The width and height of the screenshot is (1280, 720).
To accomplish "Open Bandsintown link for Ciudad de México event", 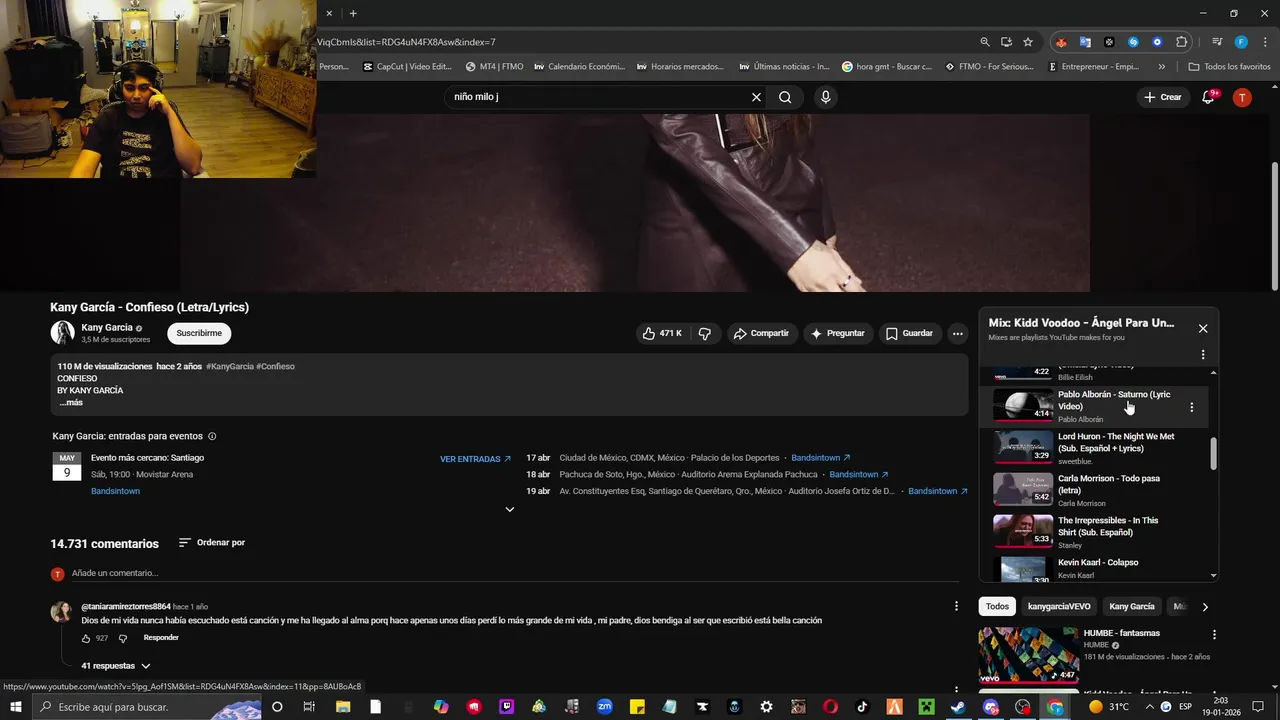I will click(820, 458).
